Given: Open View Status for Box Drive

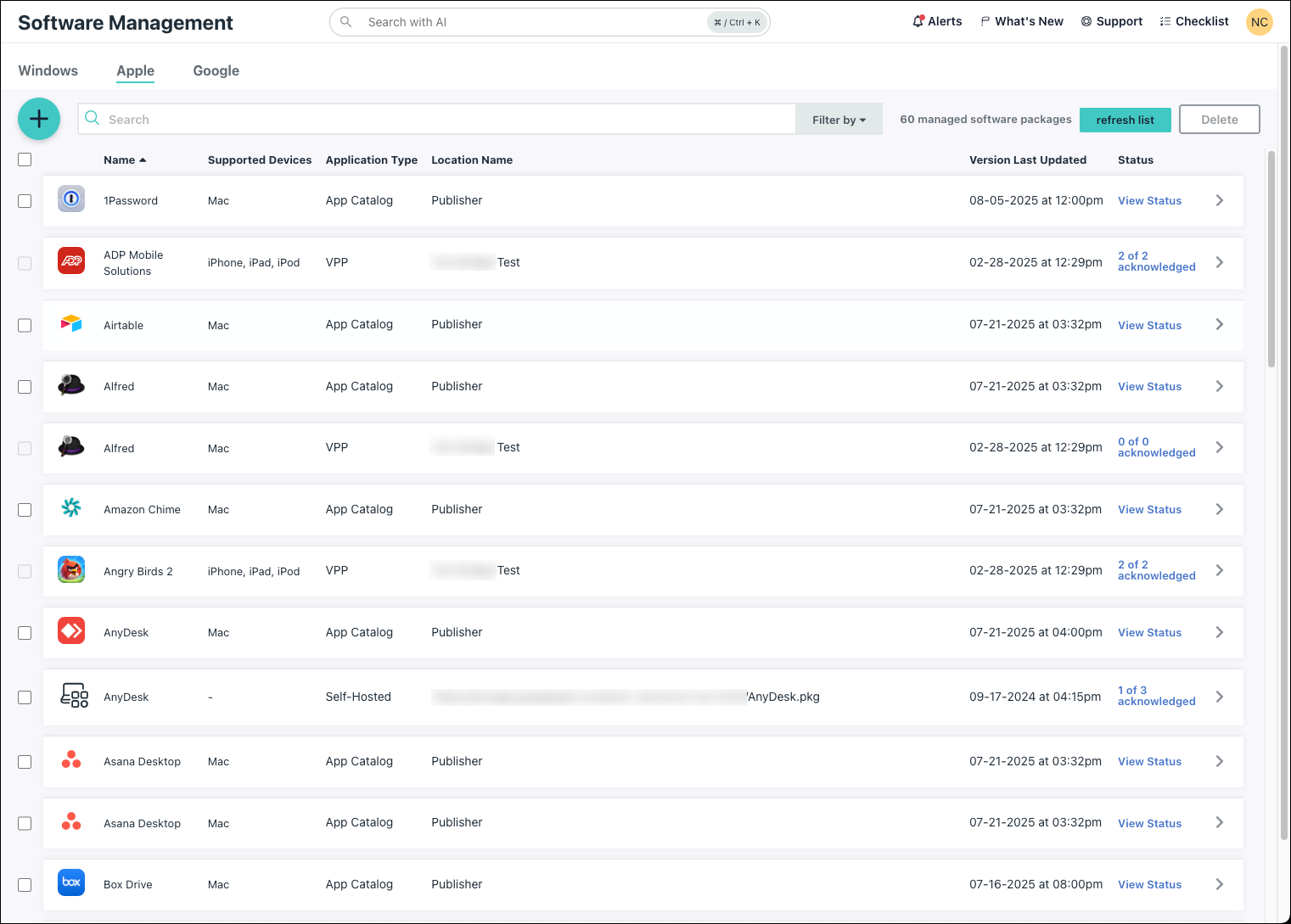Looking at the screenshot, I should pyautogui.click(x=1150, y=885).
